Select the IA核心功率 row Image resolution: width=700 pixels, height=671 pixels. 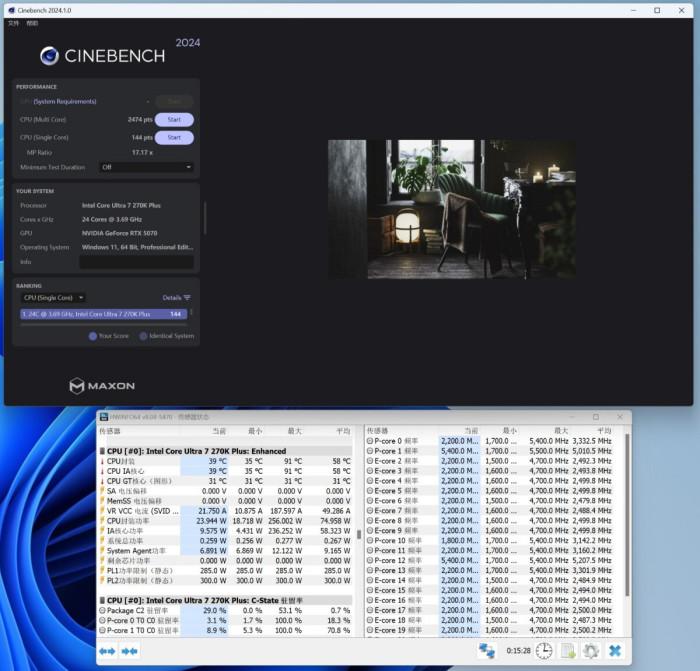225,531
